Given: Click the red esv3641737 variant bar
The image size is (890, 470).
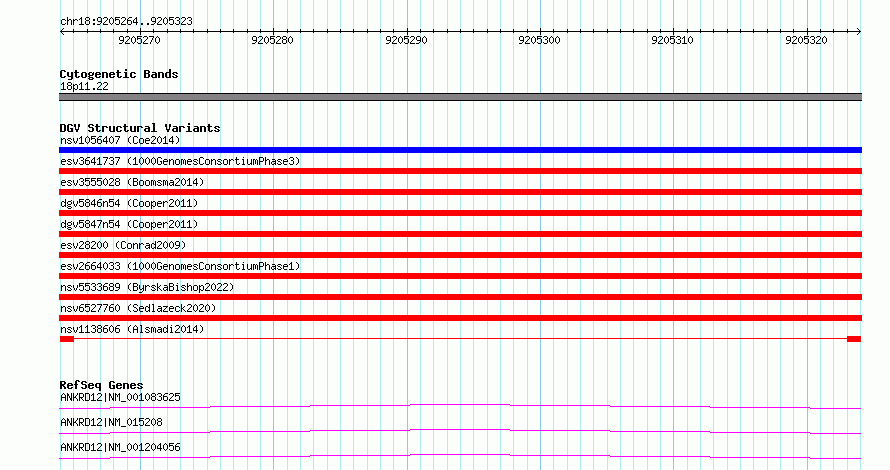Looking at the screenshot, I should click(460, 171).
